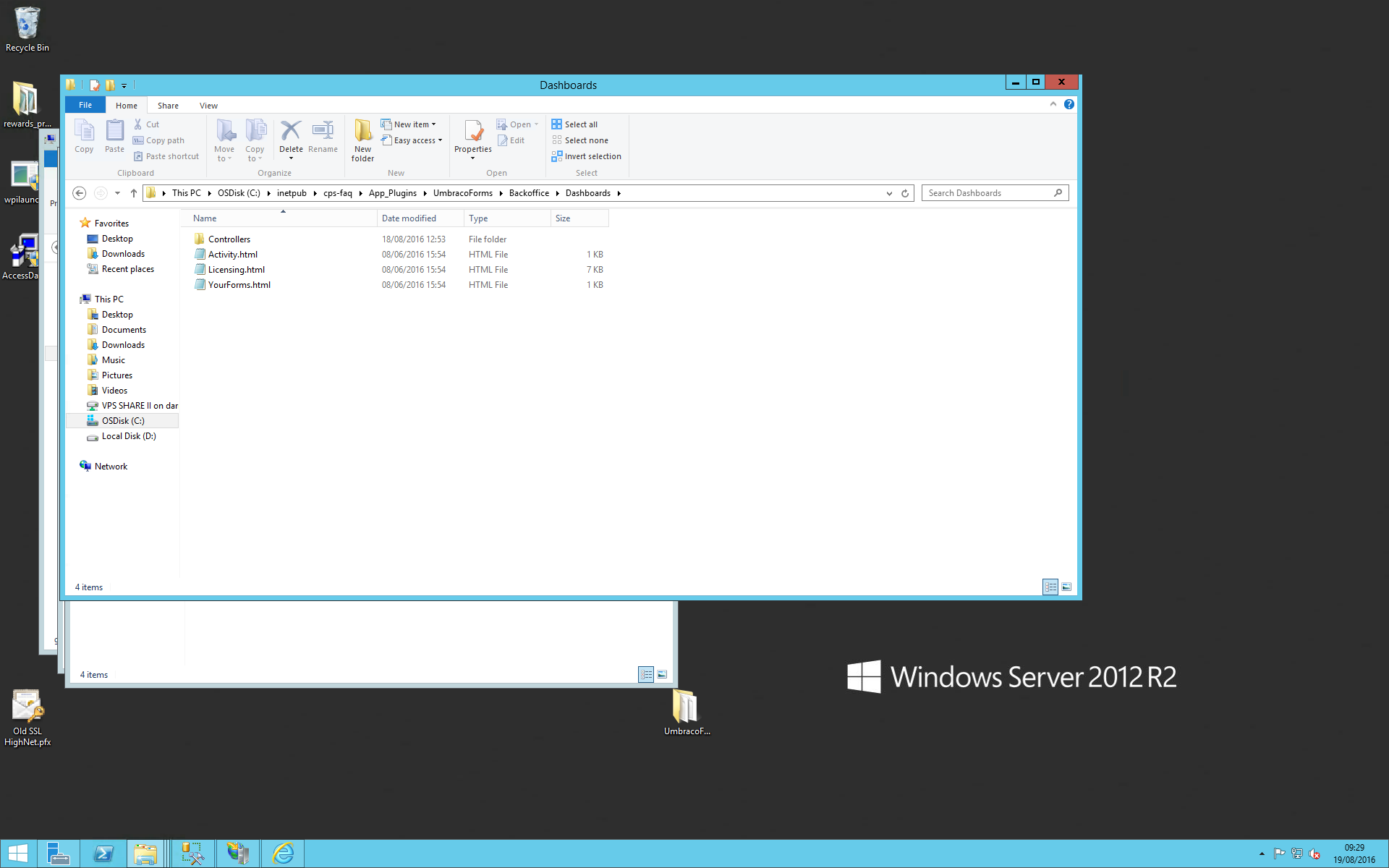Select the Licensing.html file

[x=237, y=270]
